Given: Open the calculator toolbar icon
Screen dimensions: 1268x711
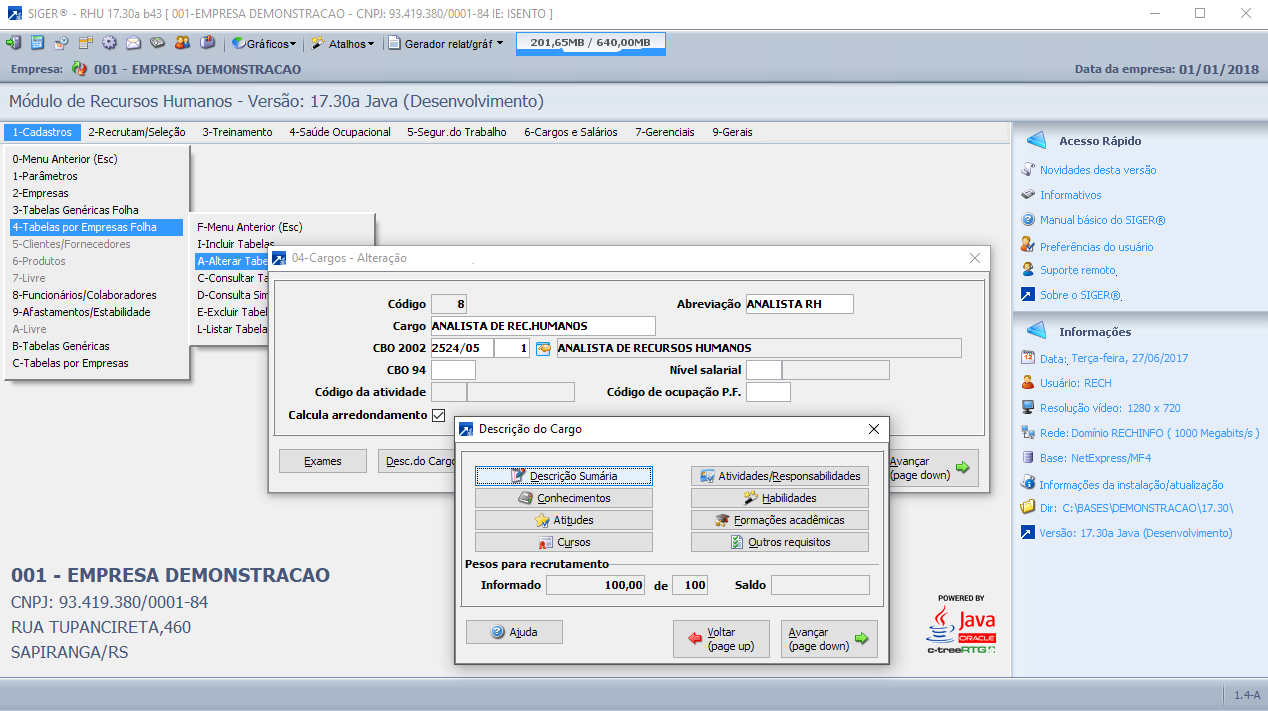Looking at the screenshot, I should coord(37,43).
